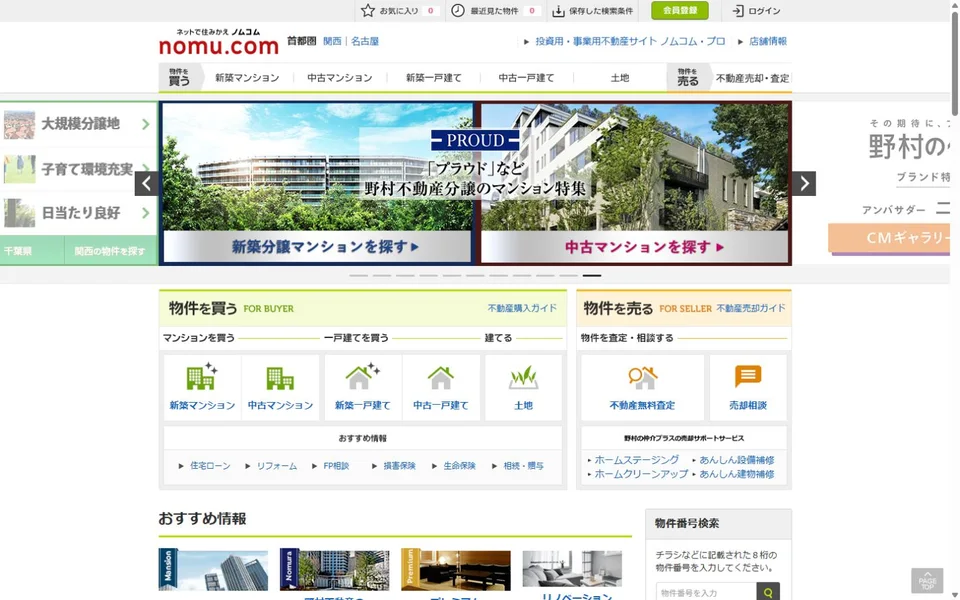
Task: Open the 不動産購入ガイド link
Action: point(522,308)
